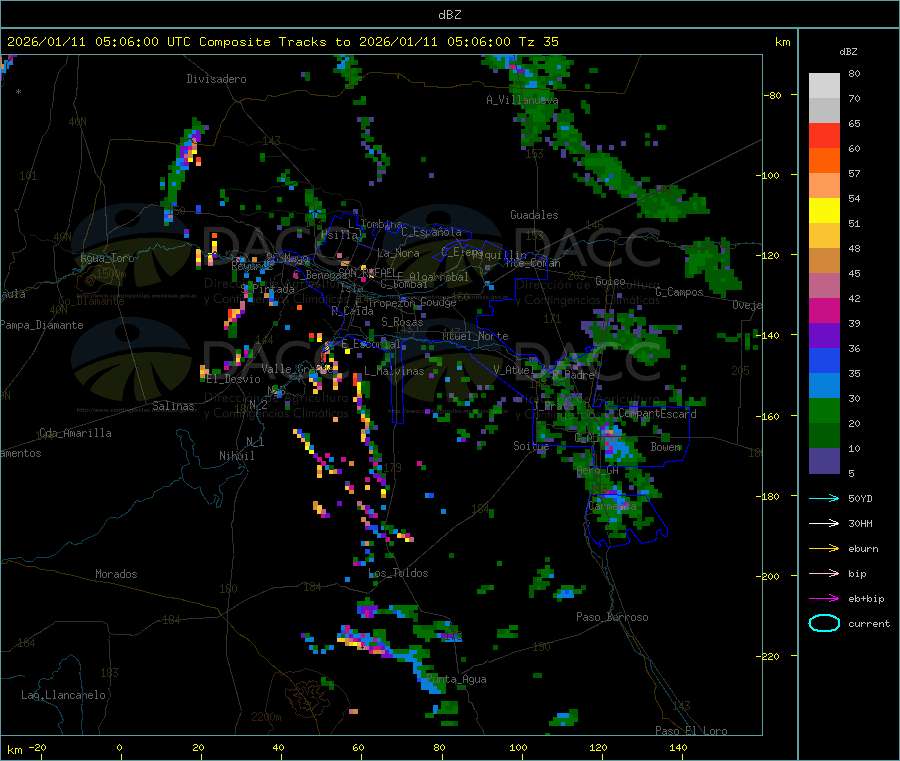Click the pink bip arrow in legend
The width and height of the screenshot is (900, 761).
pos(824,573)
